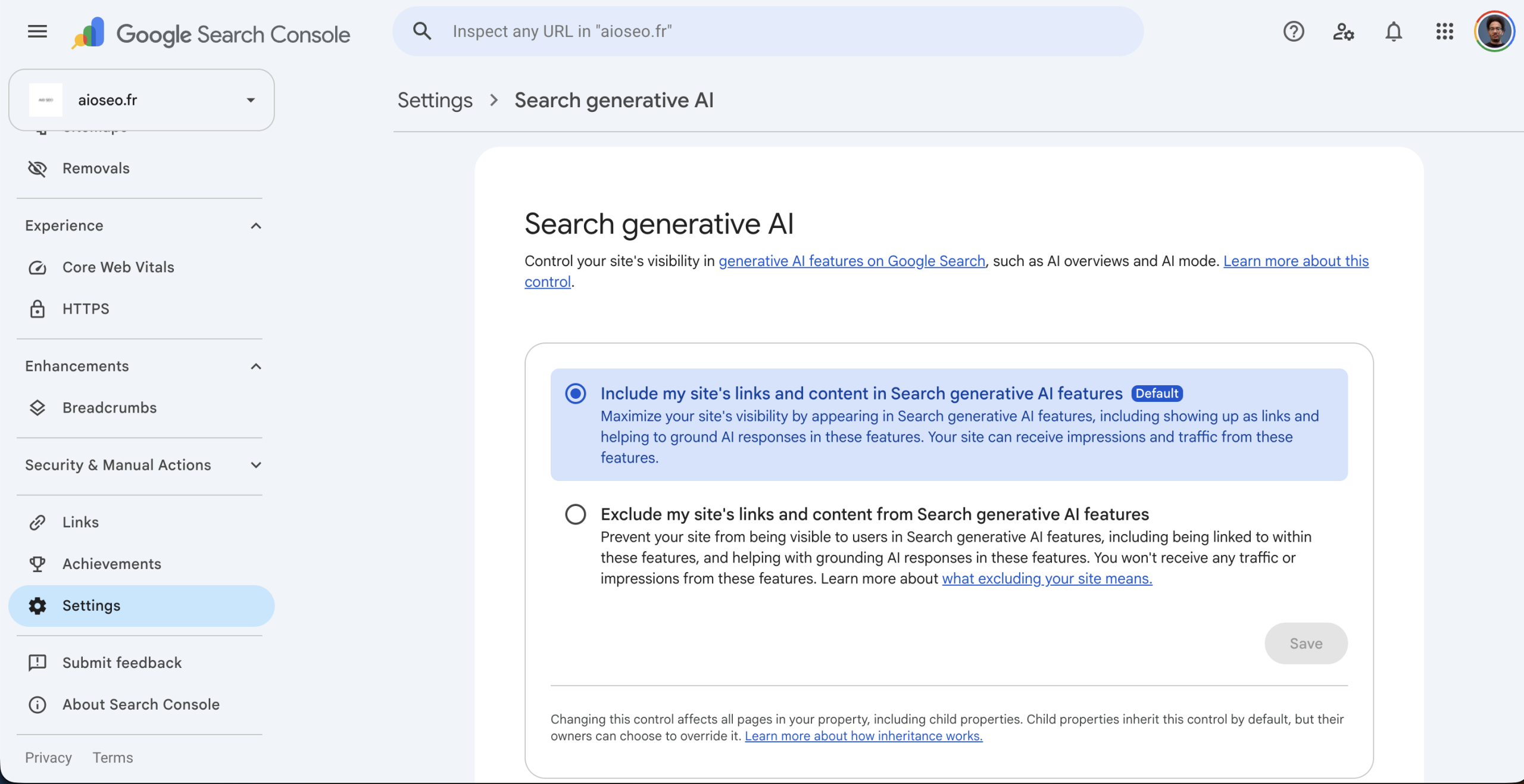Click the Save button
The width and height of the screenshot is (1524, 784).
coord(1306,644)
